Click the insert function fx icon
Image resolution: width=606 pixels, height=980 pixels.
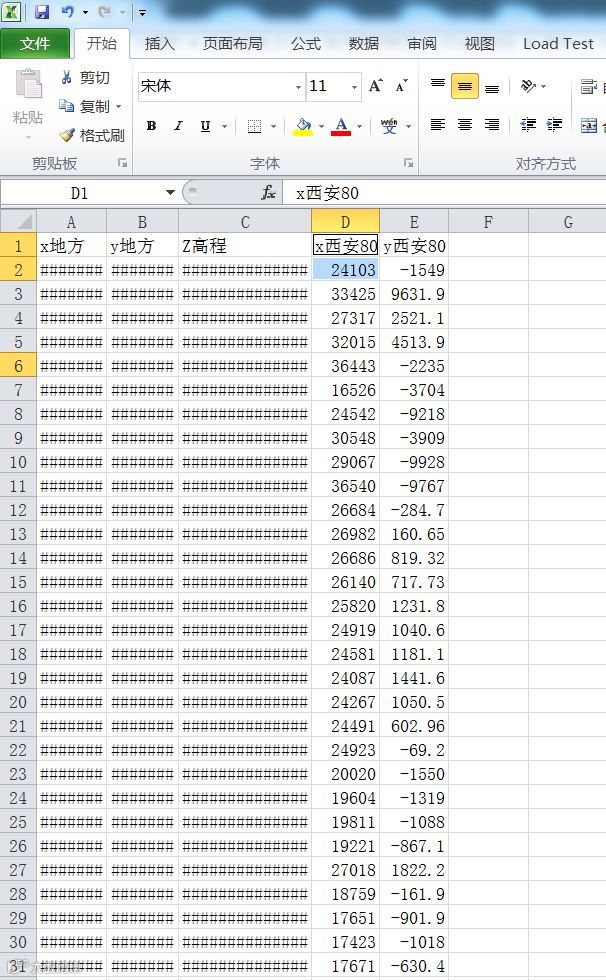pos(268,192)
